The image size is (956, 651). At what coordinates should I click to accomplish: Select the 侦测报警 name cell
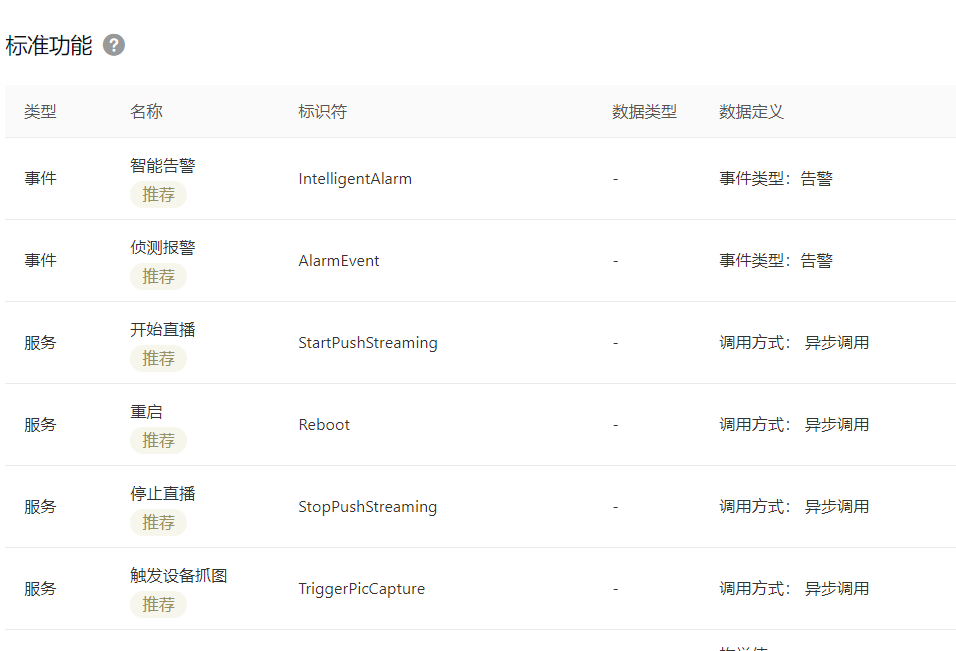tap(163, 247)
